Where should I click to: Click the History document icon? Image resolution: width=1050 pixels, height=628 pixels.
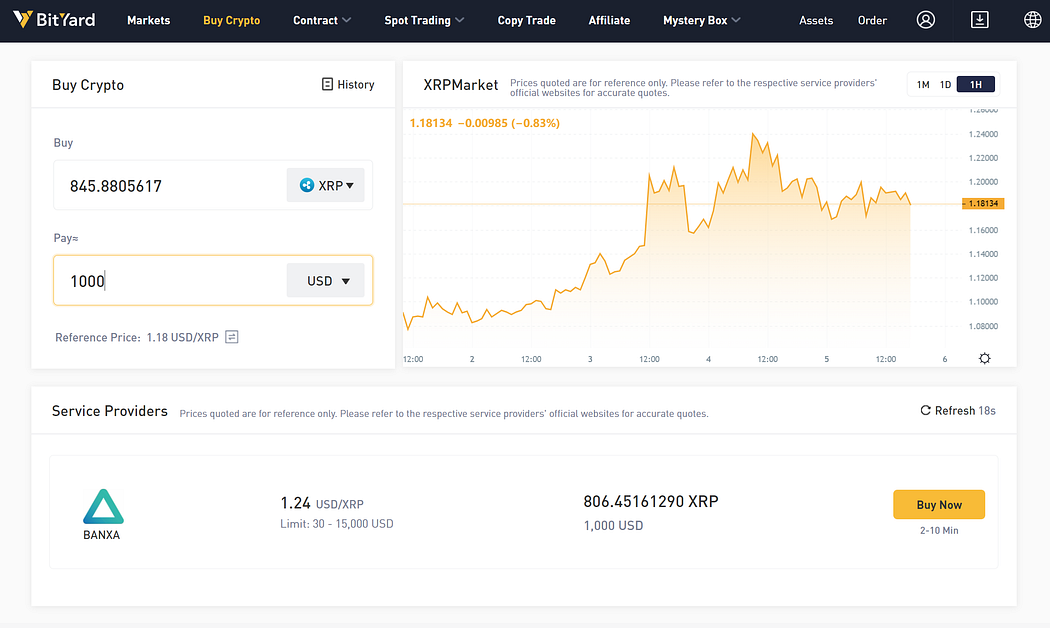pos(327,85)
